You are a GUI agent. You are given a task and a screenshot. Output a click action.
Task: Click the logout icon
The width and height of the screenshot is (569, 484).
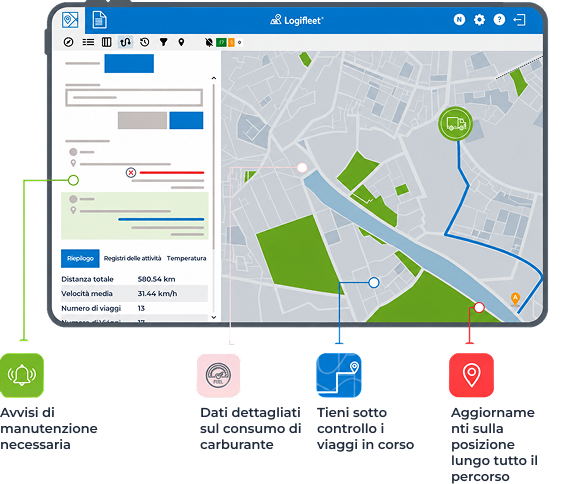coord(519,20)
